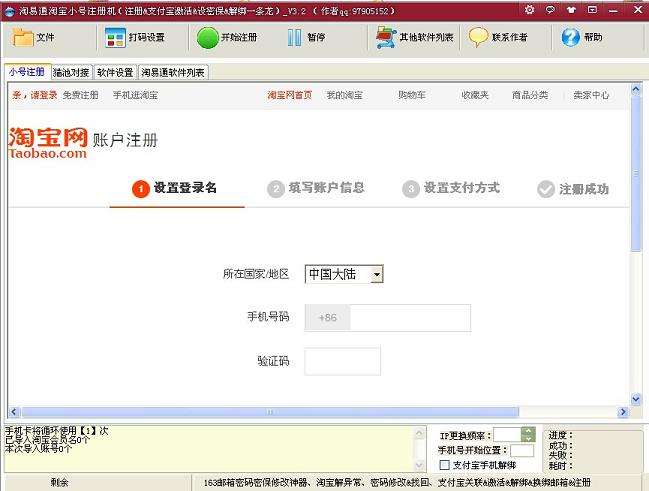Open the 淘易通软件列表 tab
649x491 pixels.
173,73
